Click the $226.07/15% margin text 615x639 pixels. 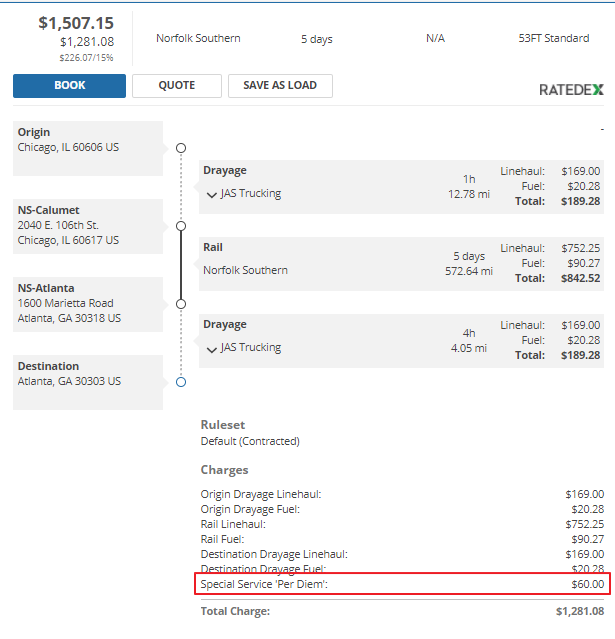point(86,57)
